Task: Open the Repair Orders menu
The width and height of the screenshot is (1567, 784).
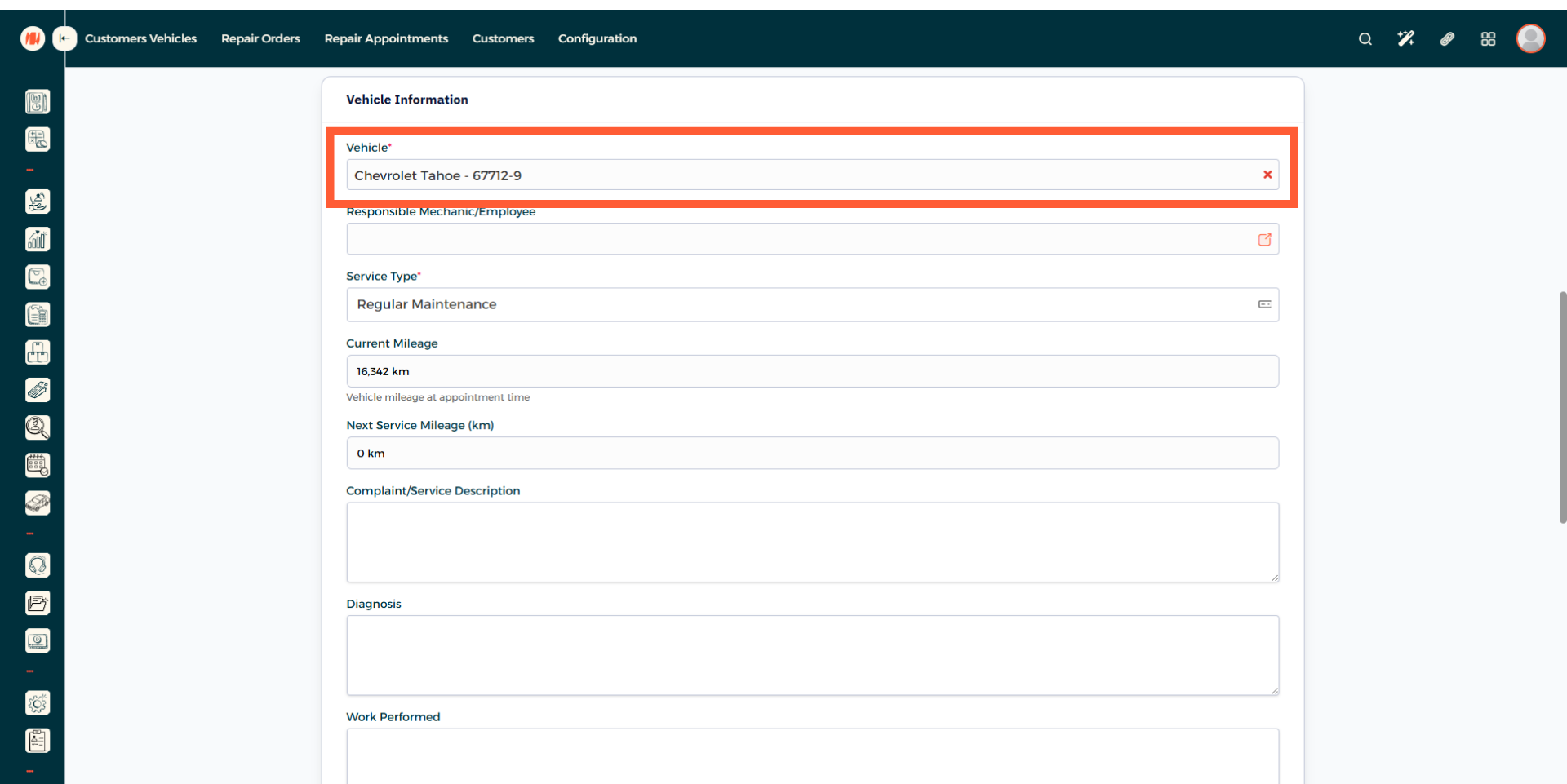Action: coord(260,38)
